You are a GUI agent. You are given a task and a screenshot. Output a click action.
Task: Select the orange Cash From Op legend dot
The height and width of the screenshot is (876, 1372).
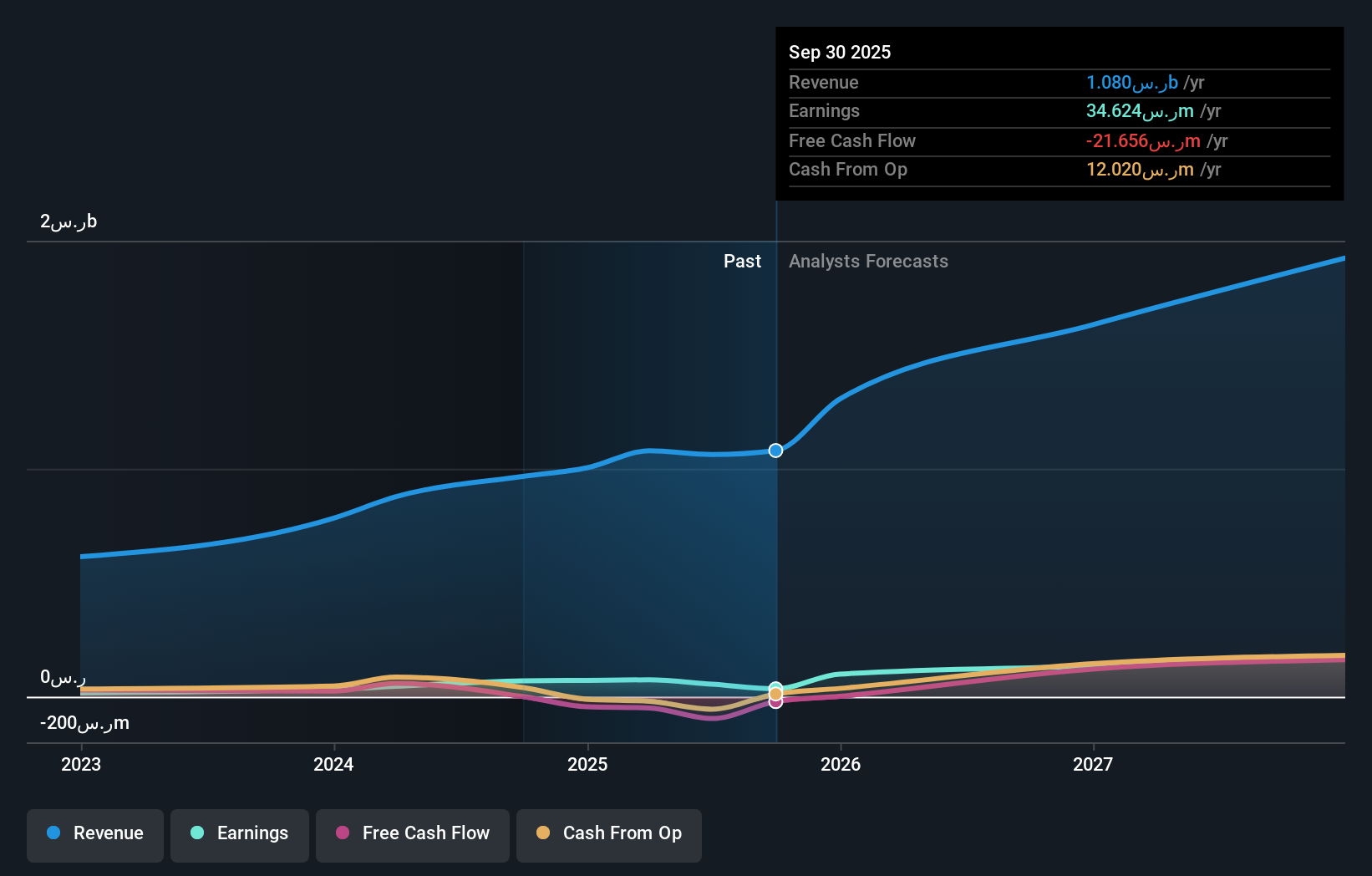pyautogui.click(x=544, y=833)
